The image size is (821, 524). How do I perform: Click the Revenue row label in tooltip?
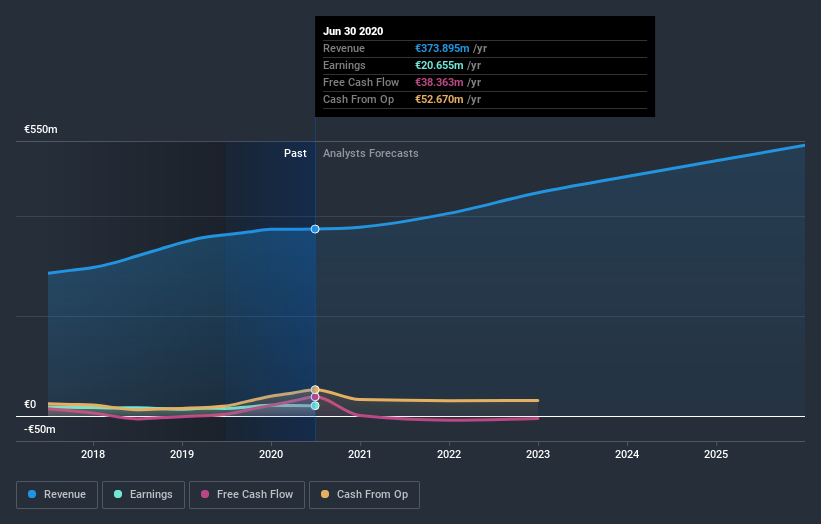[x=344, y=48]
